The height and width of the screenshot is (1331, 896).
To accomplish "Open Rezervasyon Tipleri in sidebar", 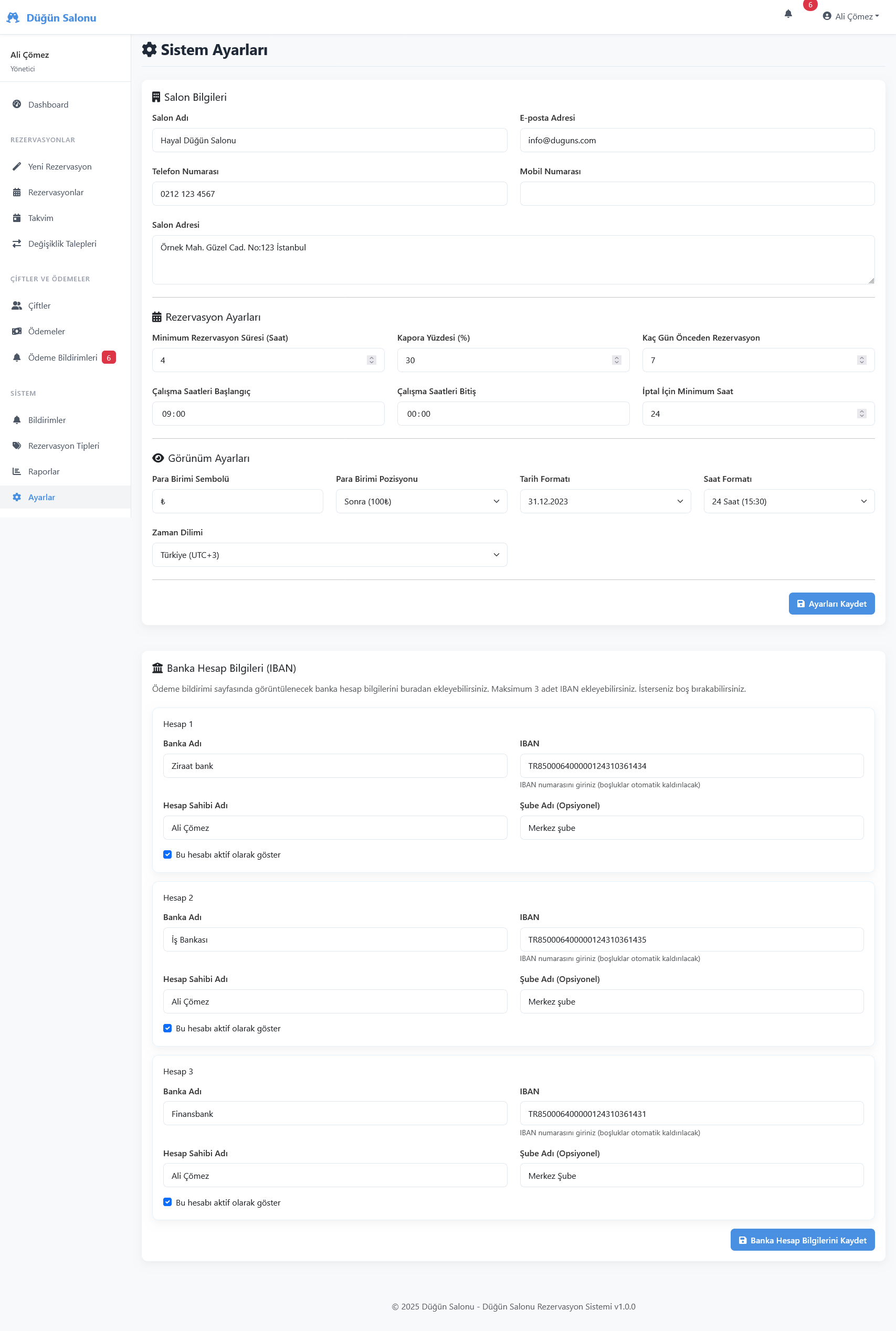I will coord(64,446).
